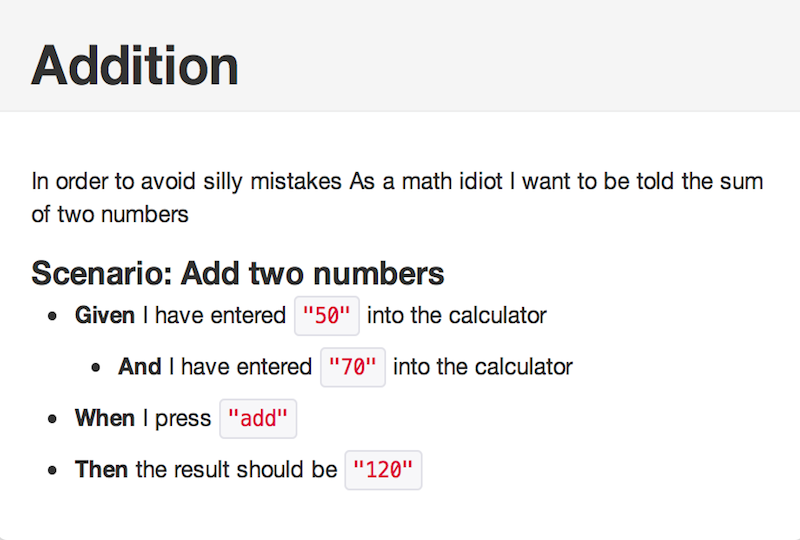
Task: Click "into the calculator" after "70"
Action: [483, 367]
